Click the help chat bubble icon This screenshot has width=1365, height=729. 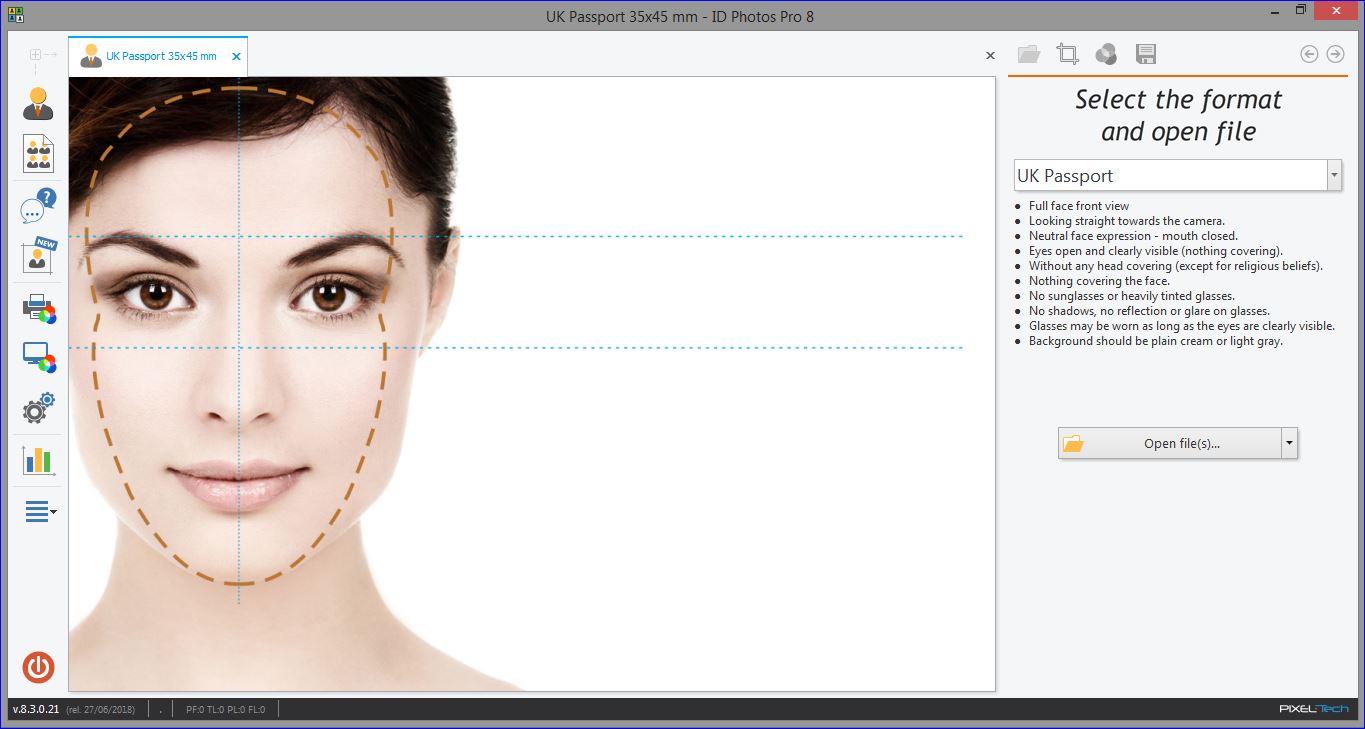pos(38,207)
